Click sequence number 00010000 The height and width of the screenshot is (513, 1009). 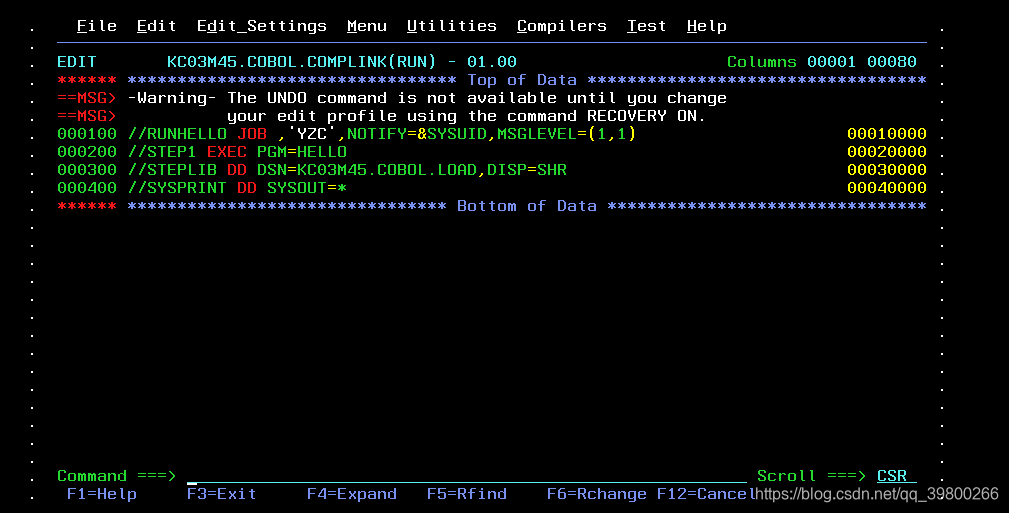point(887,134)
